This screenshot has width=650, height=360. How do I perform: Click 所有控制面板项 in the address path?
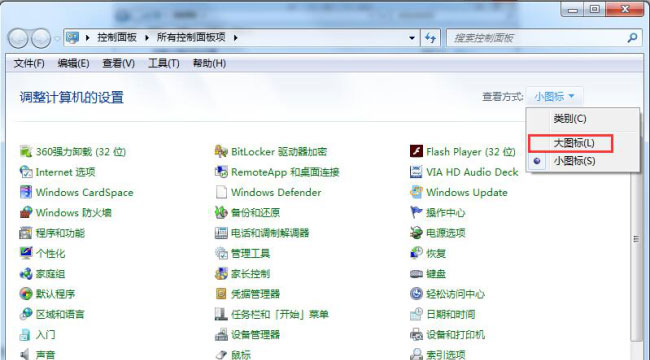click(x=191, y=38)
